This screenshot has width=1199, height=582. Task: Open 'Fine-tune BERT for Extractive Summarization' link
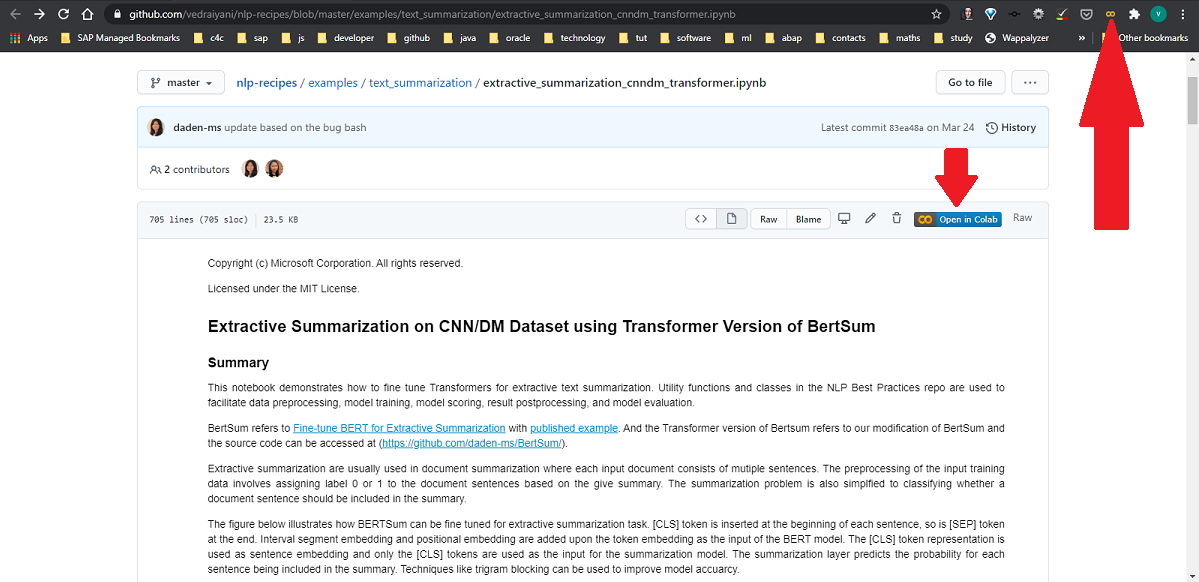coord(399,428)
